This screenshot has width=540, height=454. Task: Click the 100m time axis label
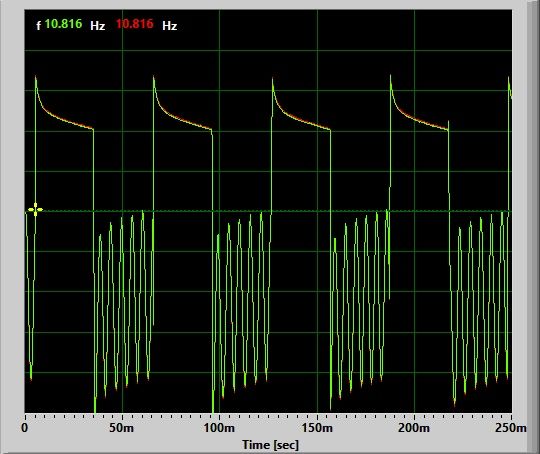[x=219, y=428]
